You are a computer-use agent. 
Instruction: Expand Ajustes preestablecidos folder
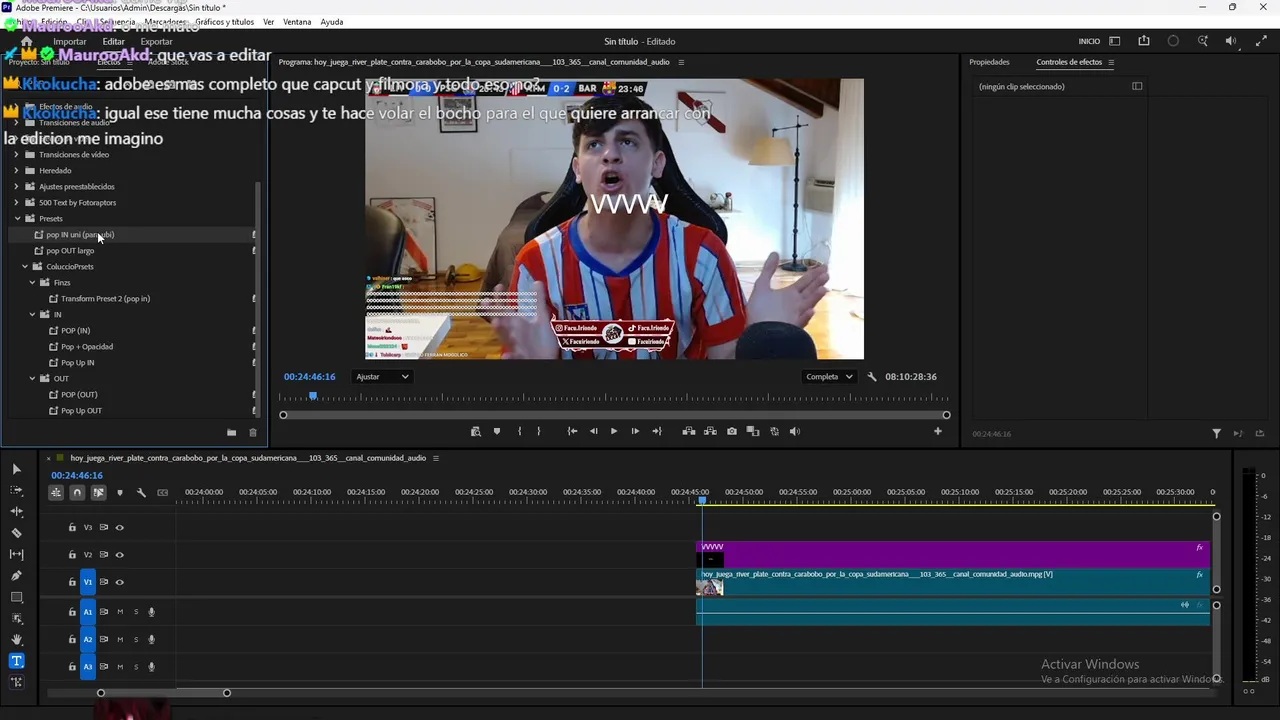click(x=17, y=187)
